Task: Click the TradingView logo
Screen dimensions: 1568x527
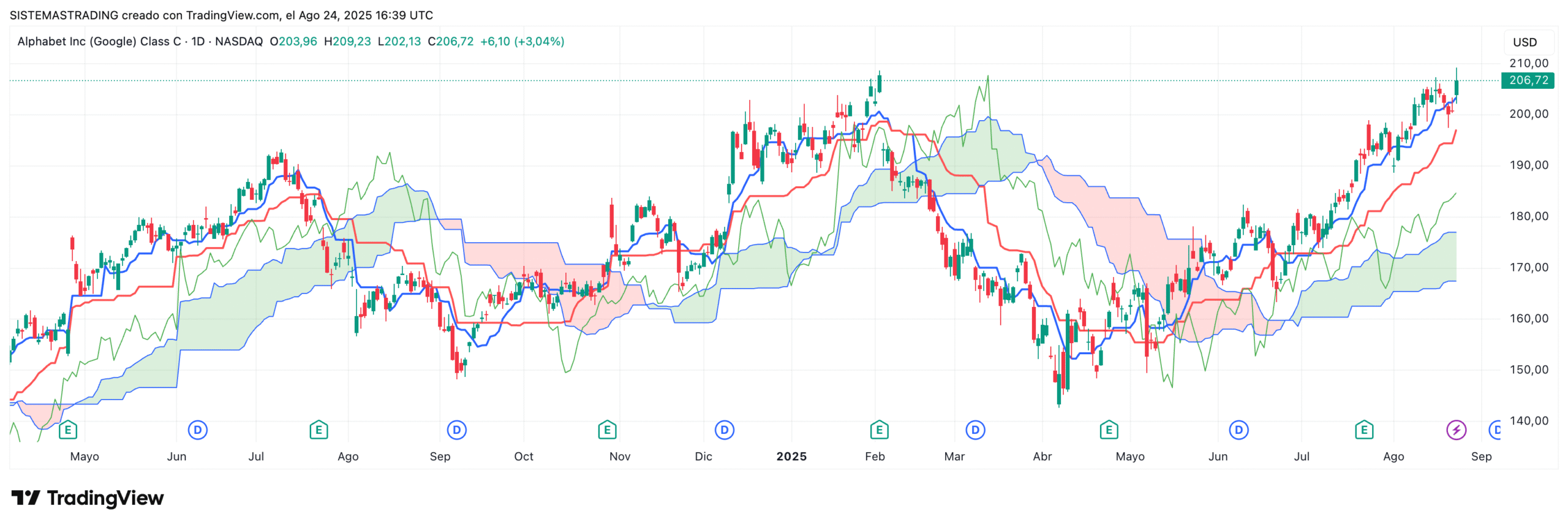Action: click(88, 498)
